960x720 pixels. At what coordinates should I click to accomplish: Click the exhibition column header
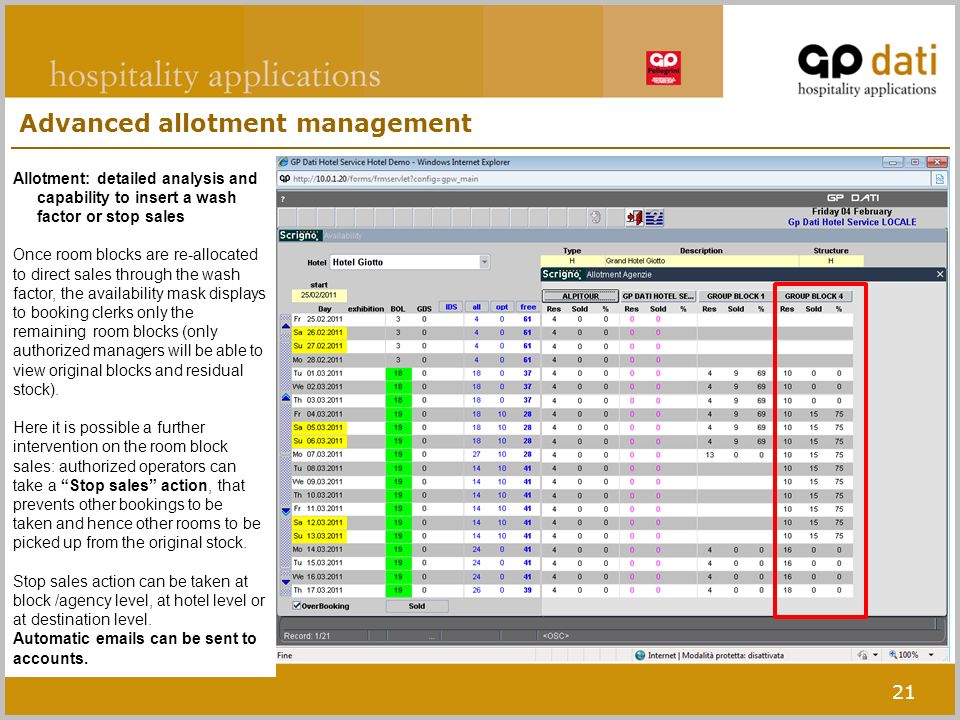(x=366, y=309)
